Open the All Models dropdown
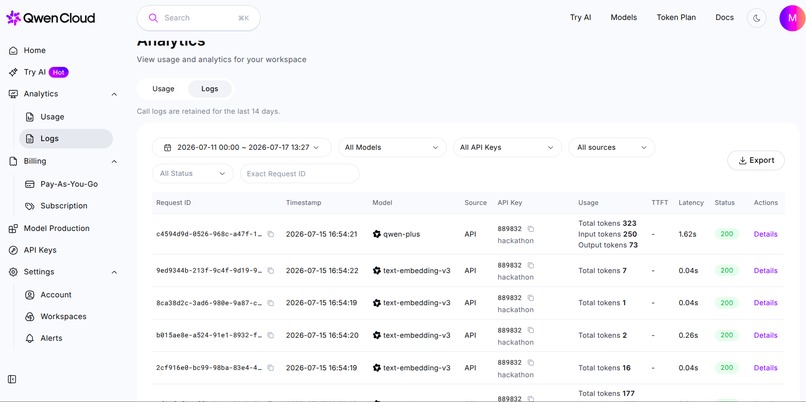806x402 pixels. (392, 148)
